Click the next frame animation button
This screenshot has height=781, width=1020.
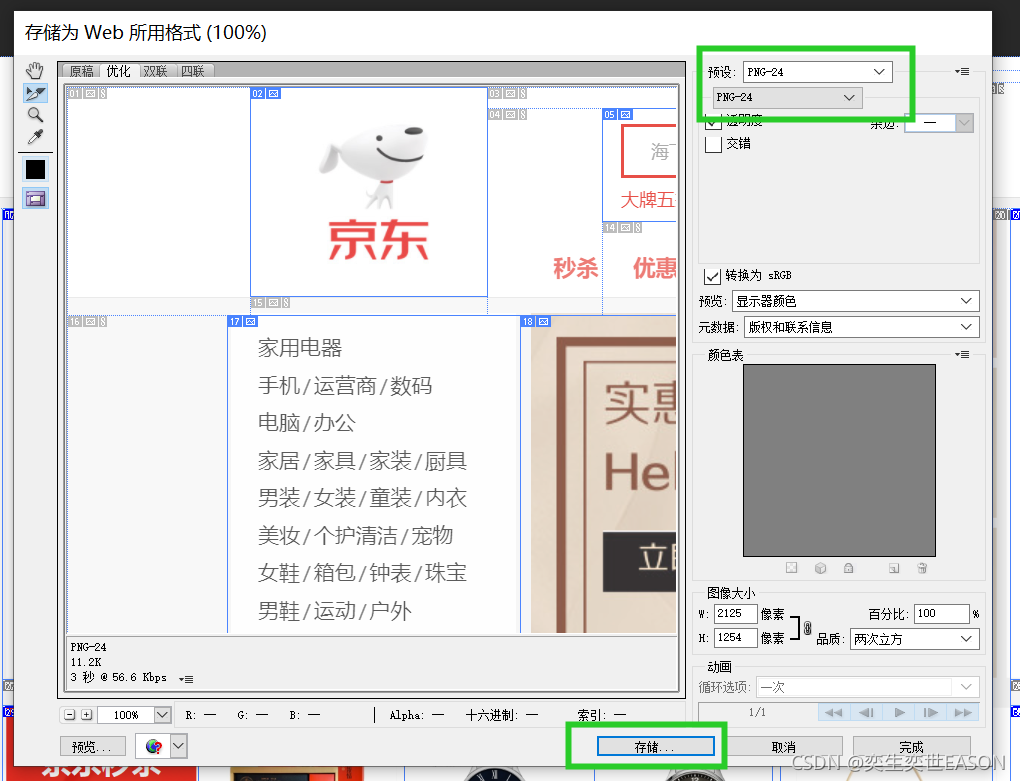coord(931,713)
